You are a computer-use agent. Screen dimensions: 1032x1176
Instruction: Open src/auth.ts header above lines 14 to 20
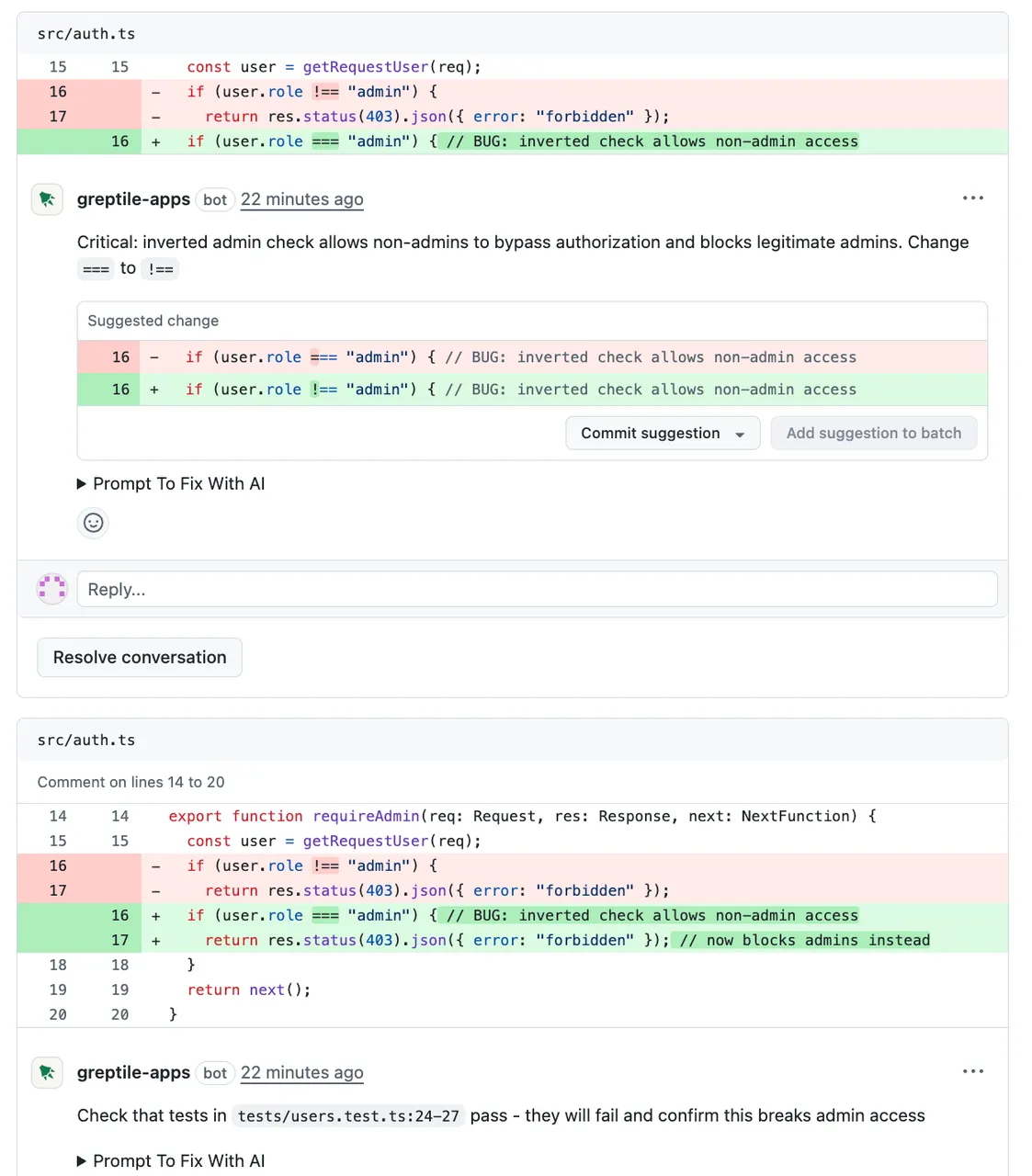point(86,741)
